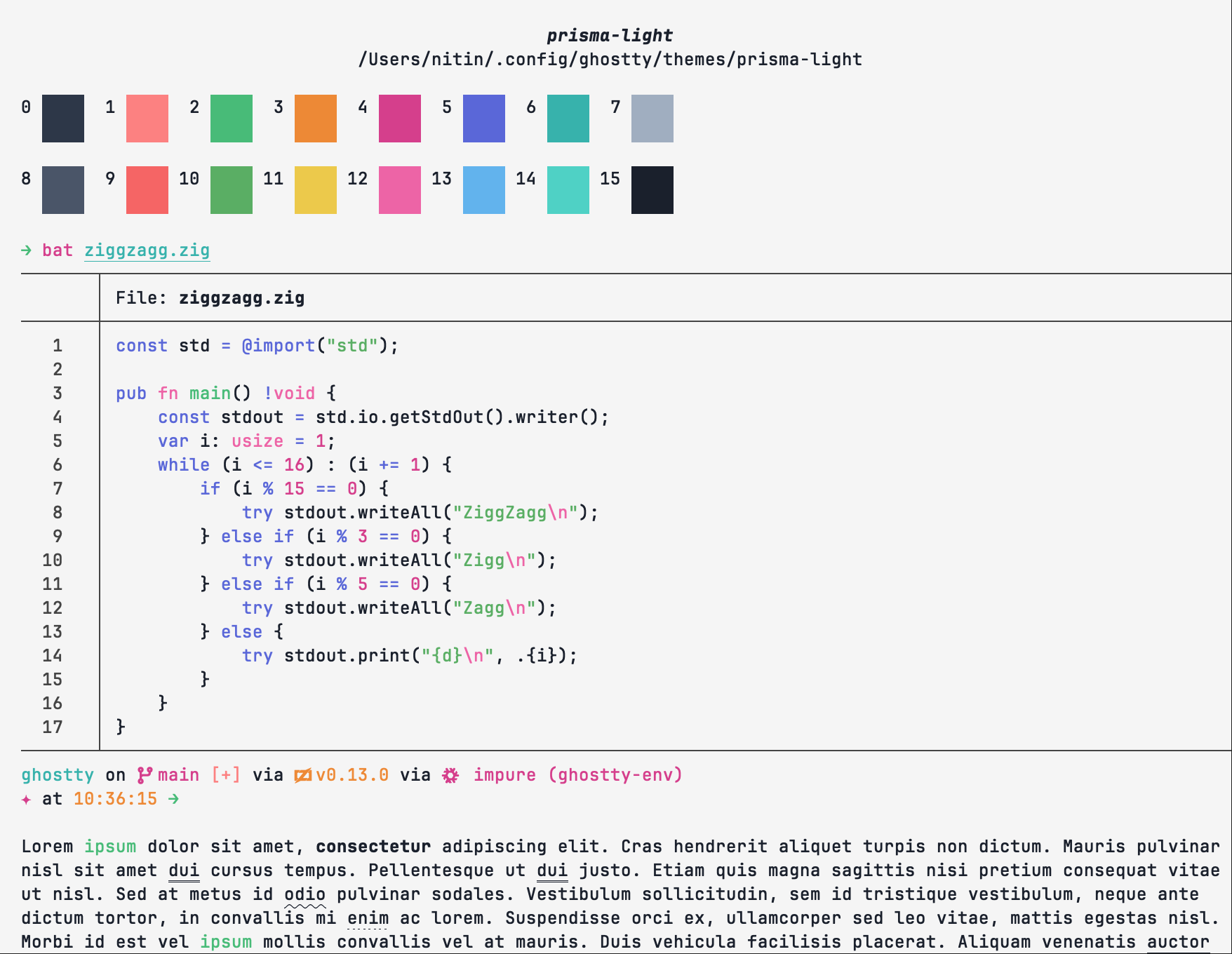Click the fn keyword on line 3
Viewport: 1232px width, 954px height.
(168, 394)
